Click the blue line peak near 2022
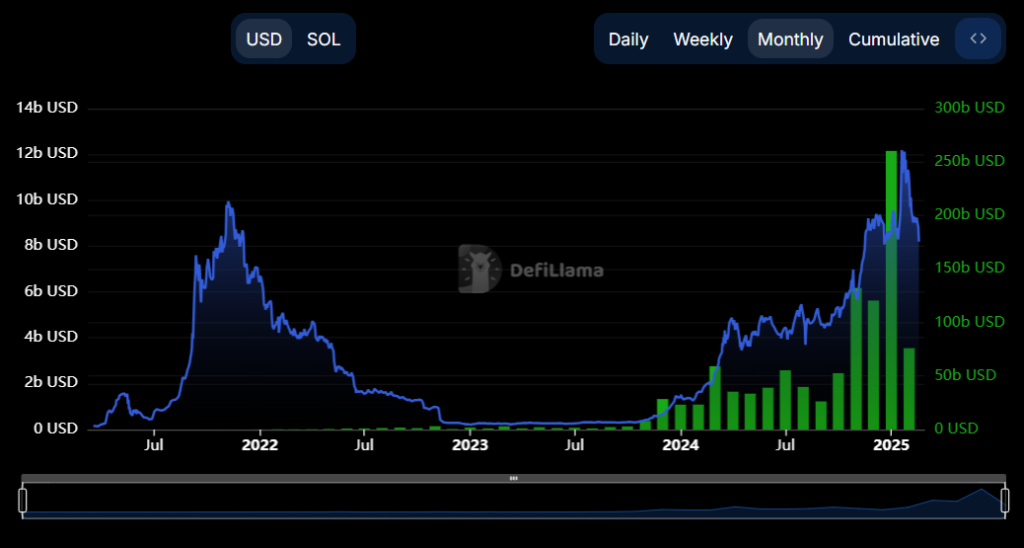This screenshot has width=1024, height=548. tap(228, 202)
